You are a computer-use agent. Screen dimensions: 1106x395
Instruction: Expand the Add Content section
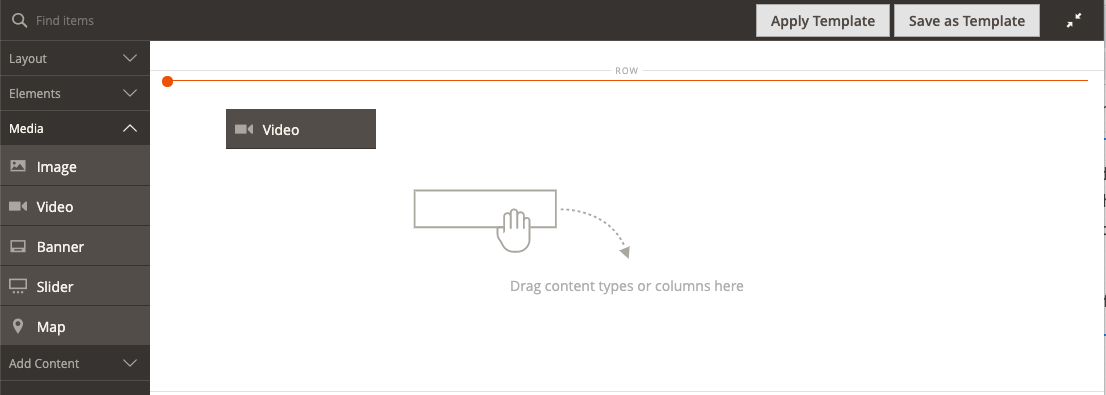coord(75,363)
